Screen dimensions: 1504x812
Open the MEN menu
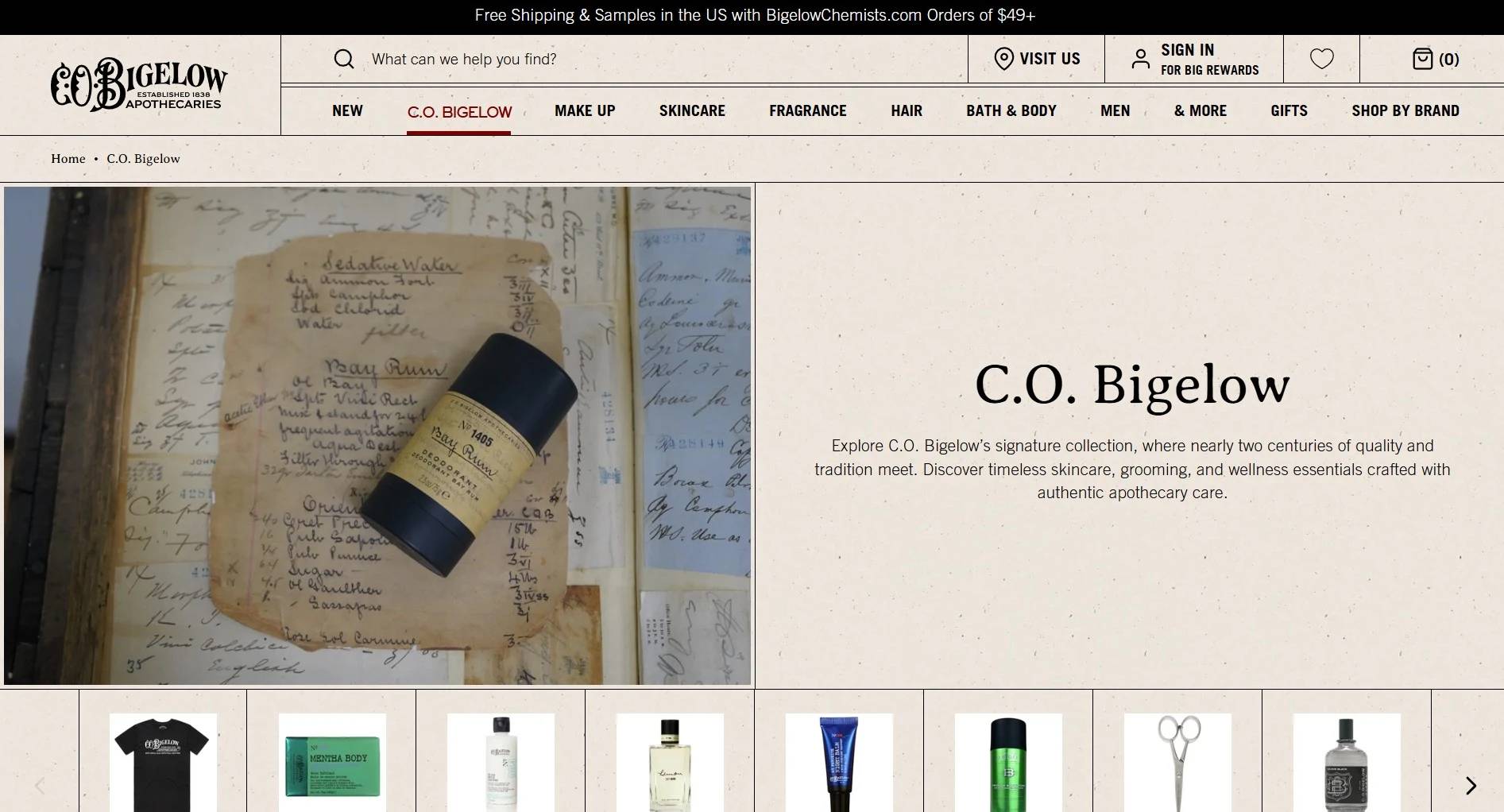(1115, 111)
